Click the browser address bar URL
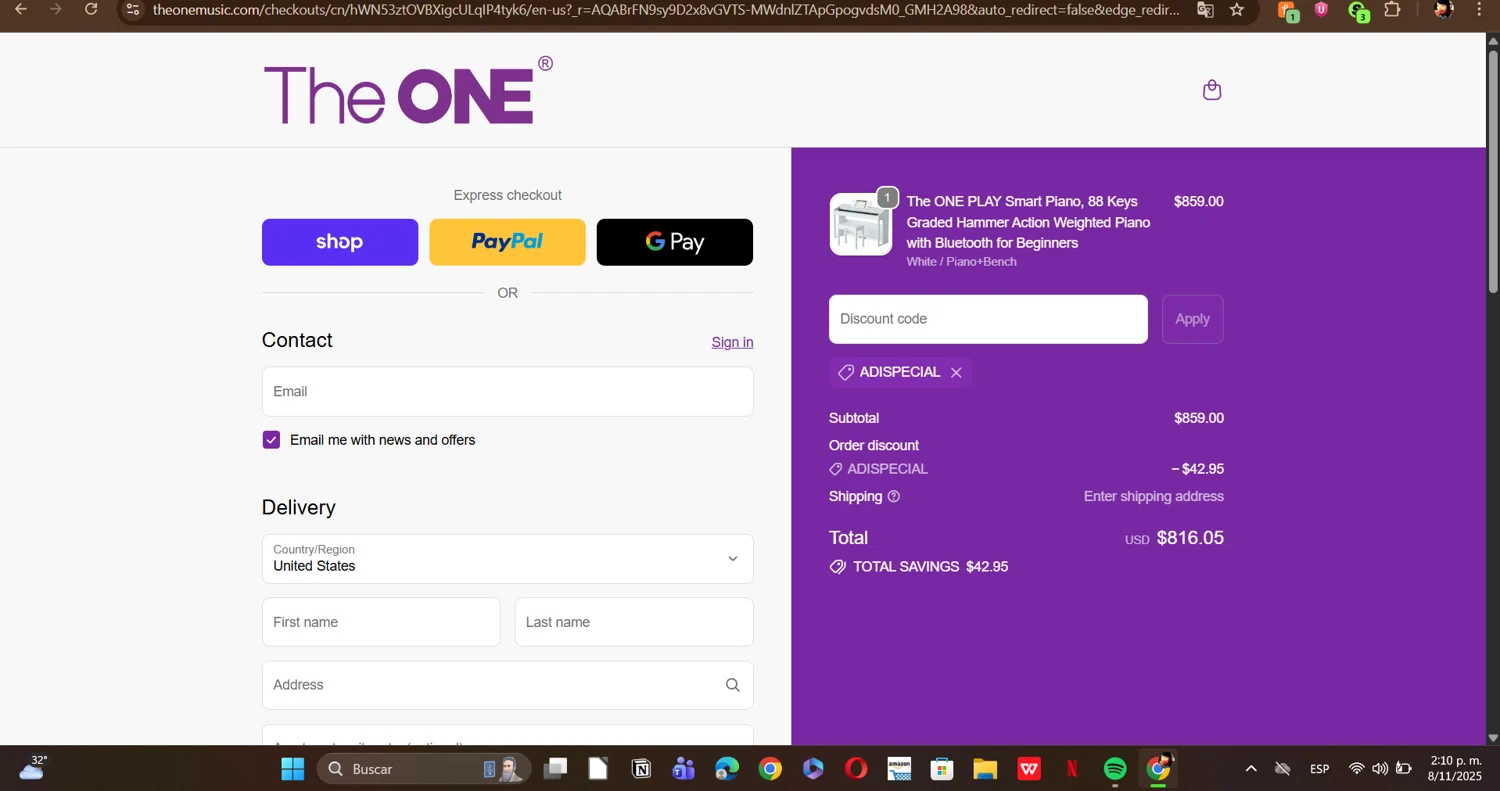 coord(665,10)
